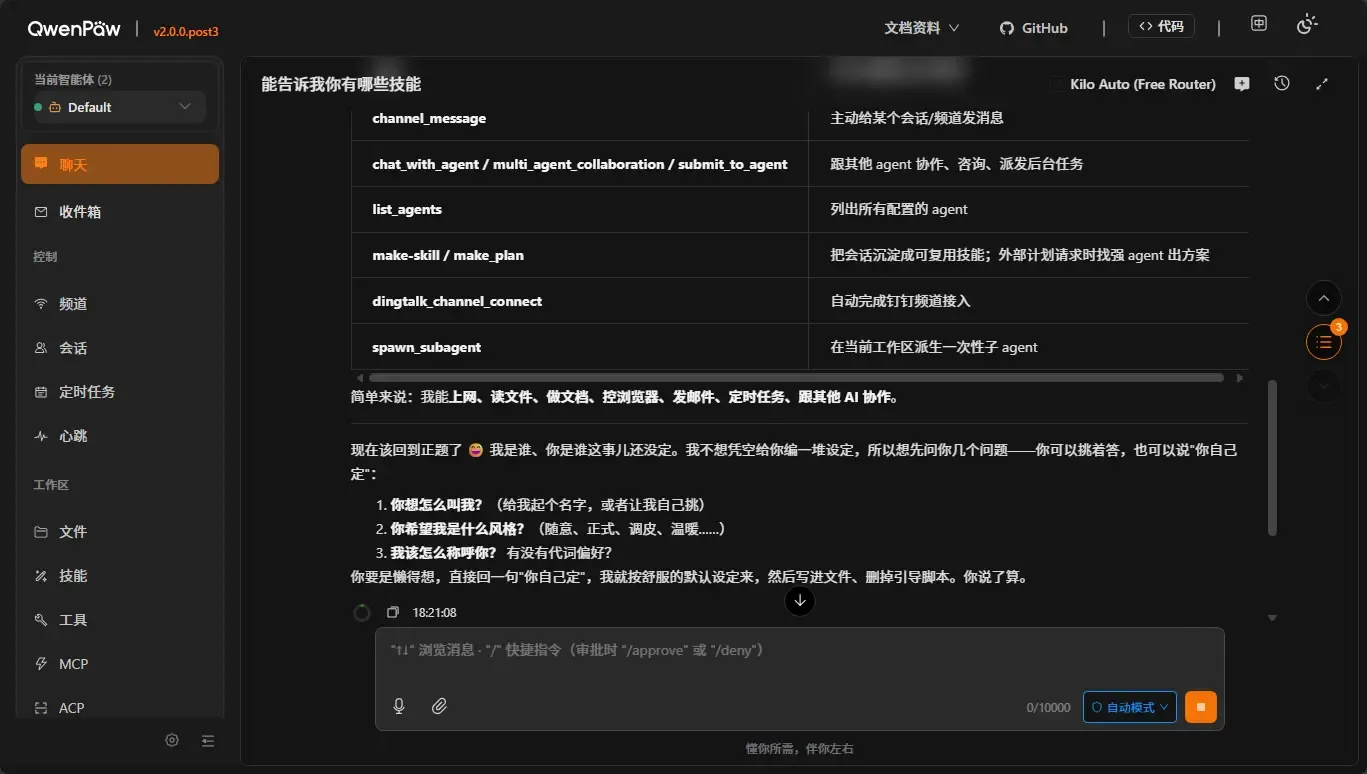
Task: Open the orange list button with badge 3
Action: point(1324,342)
